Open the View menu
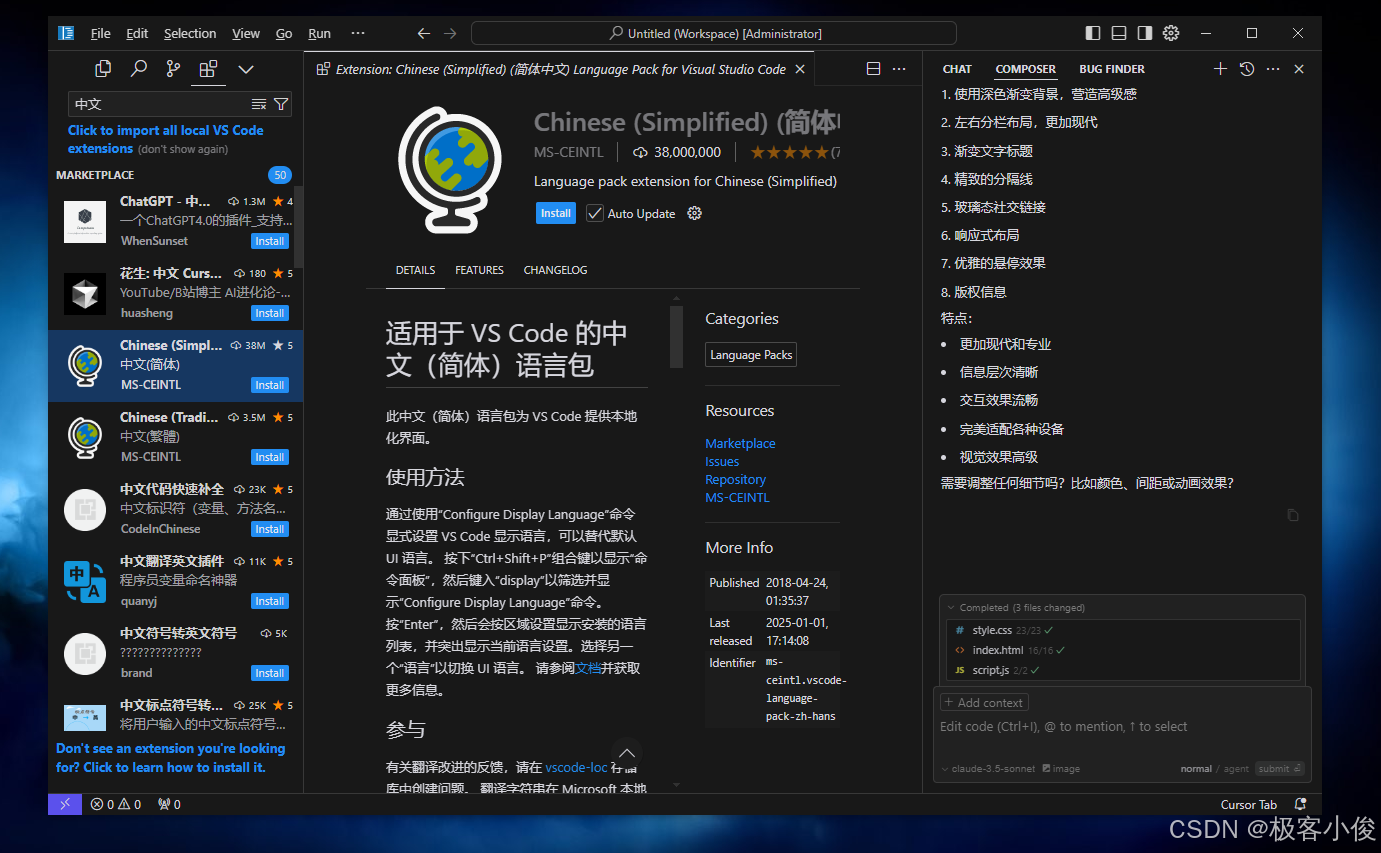 (246, 33)
